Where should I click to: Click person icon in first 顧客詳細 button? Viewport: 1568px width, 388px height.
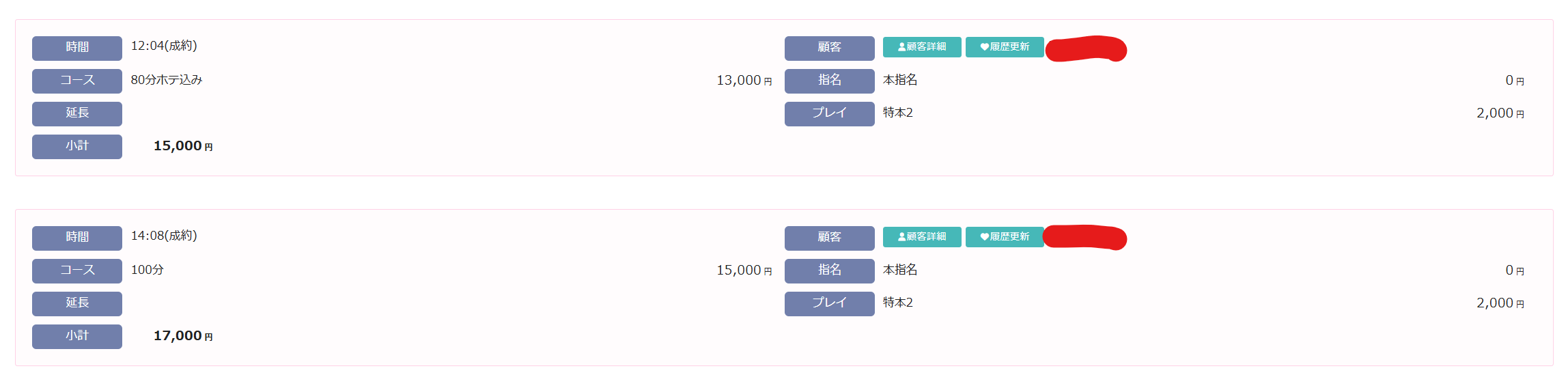901,47
